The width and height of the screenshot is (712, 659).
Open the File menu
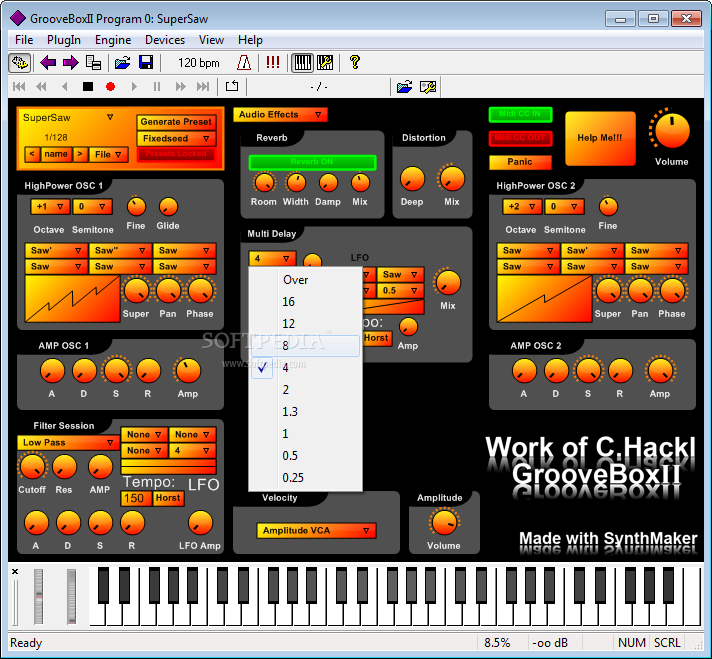click(x=24, y=40)
